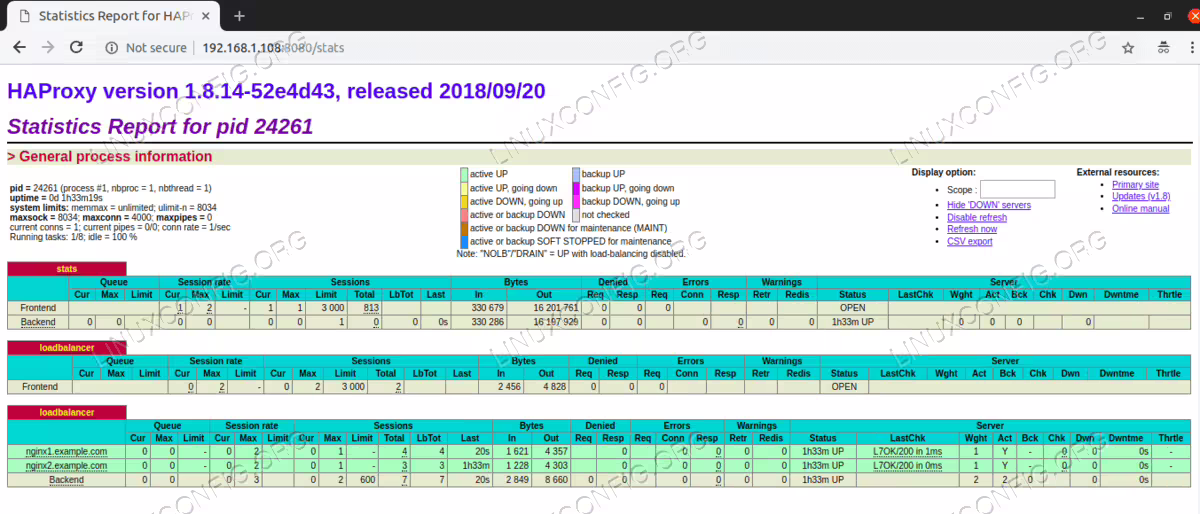1200x514 pixels.
Task: Click the 'External resources:' label
Action: coord(1117,172)
